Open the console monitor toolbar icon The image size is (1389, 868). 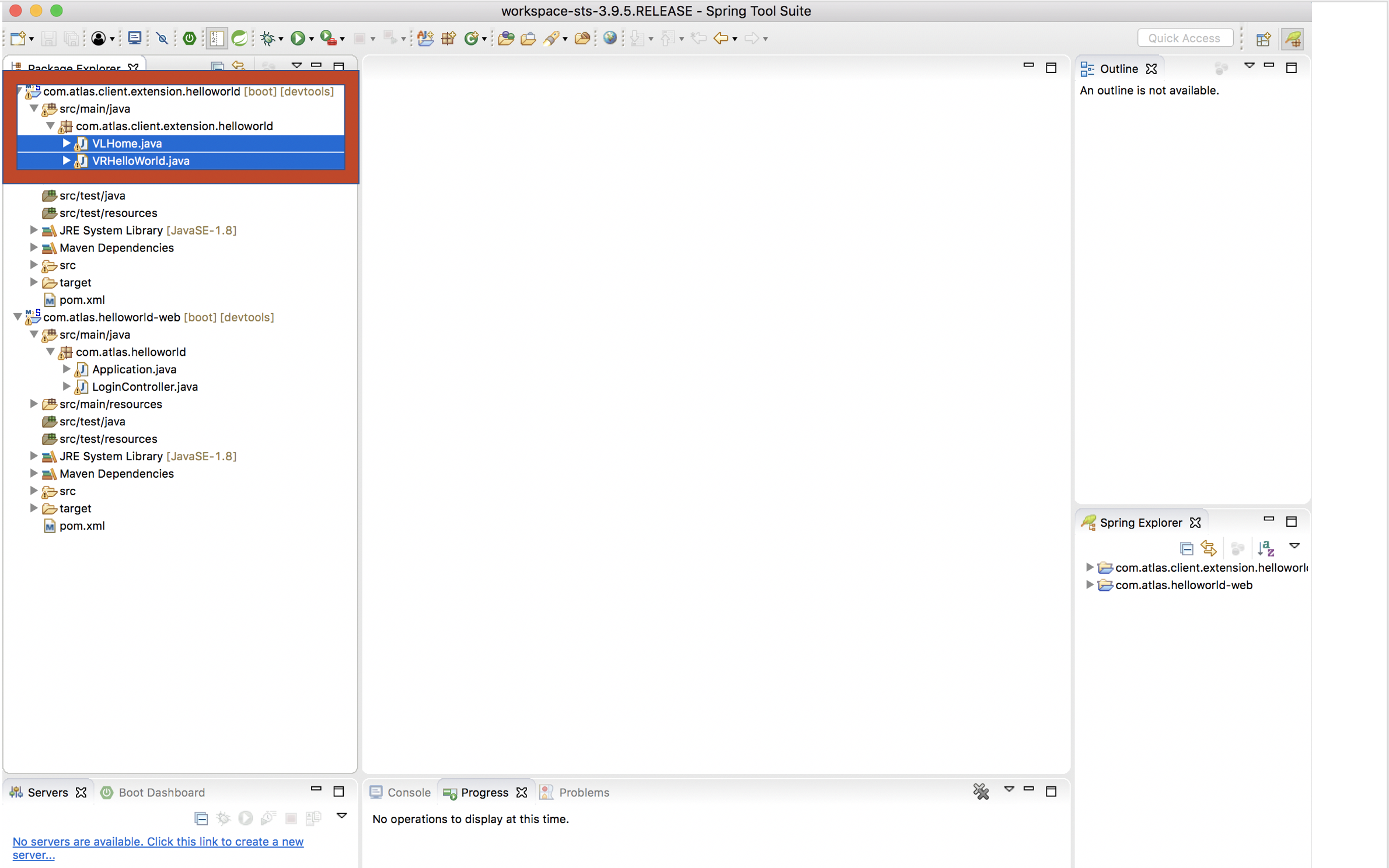point(135,38)
